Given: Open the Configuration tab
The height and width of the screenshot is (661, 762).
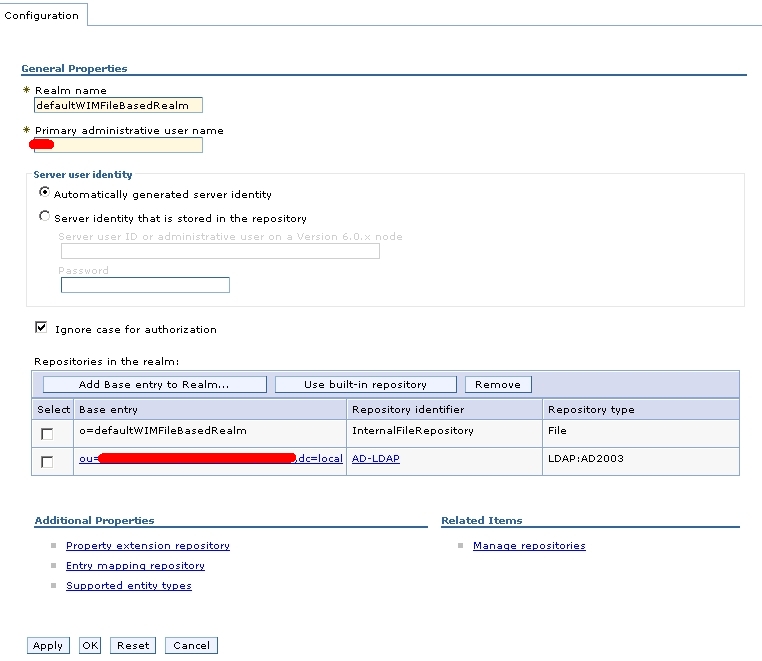Looking at the screenshot, I should pos(41,16).
